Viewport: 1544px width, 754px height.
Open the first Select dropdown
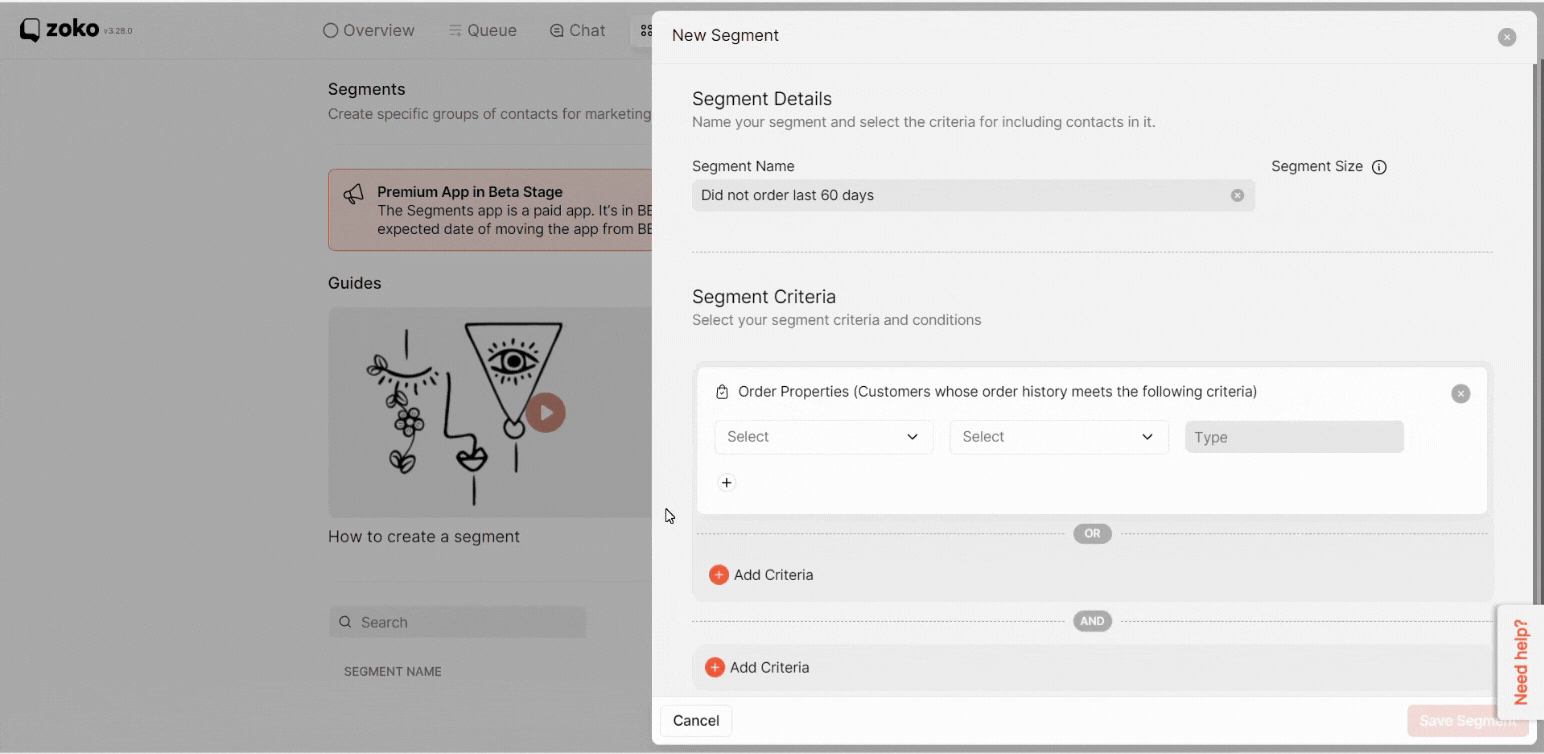823,437
